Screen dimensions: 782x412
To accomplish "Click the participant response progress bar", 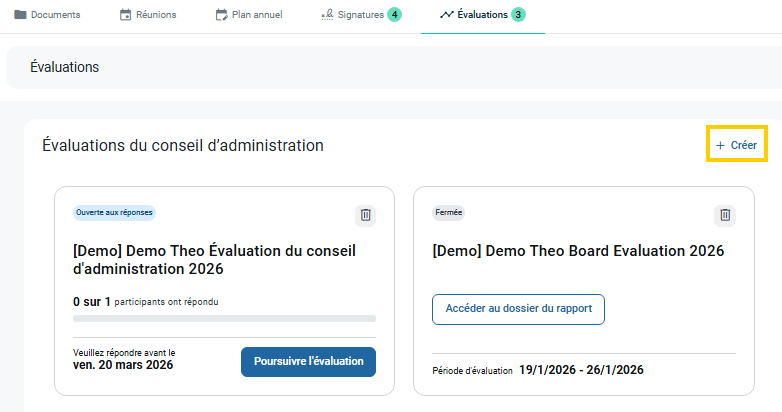I will coord(224,319).
